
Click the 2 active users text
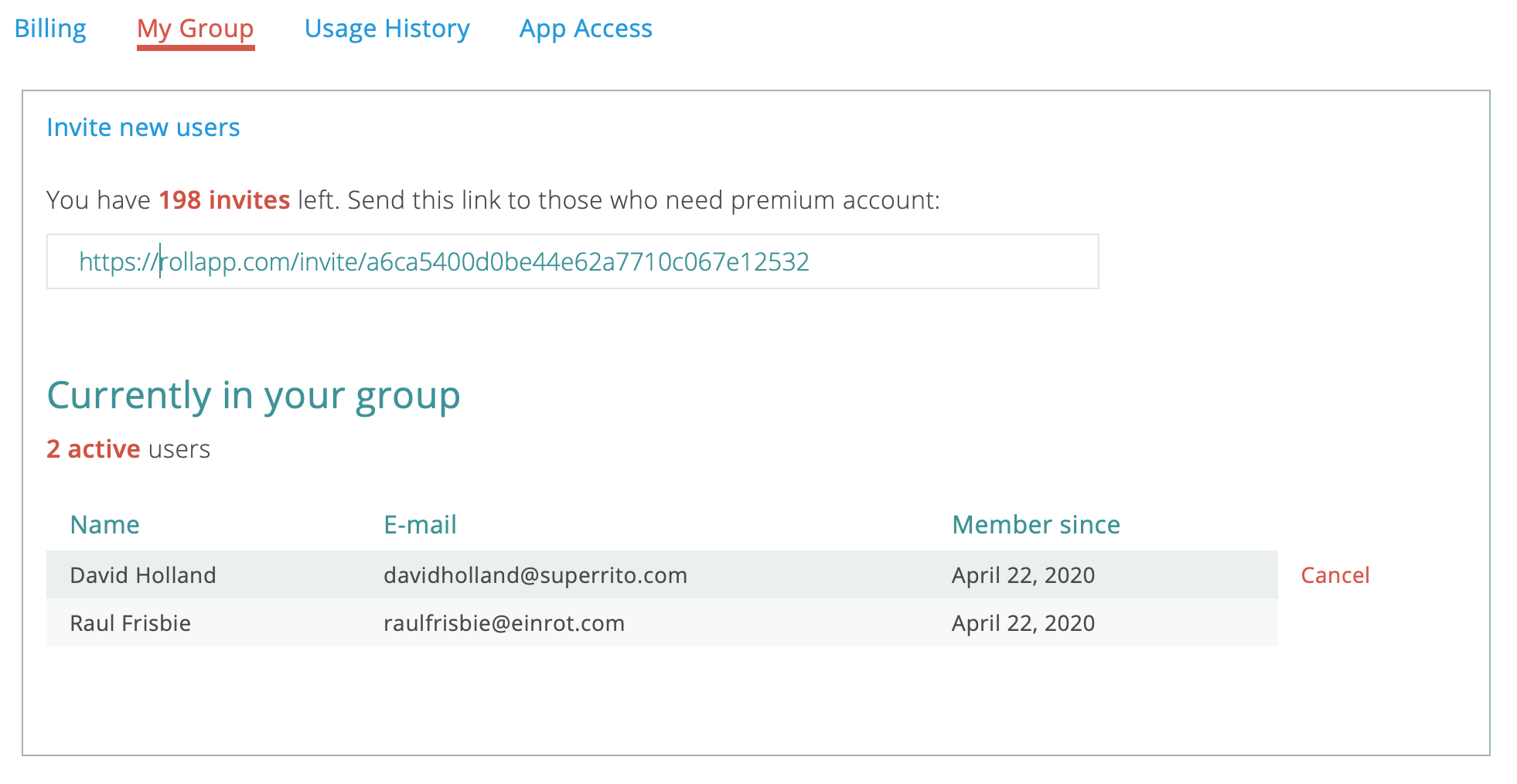tap(128, 449)
